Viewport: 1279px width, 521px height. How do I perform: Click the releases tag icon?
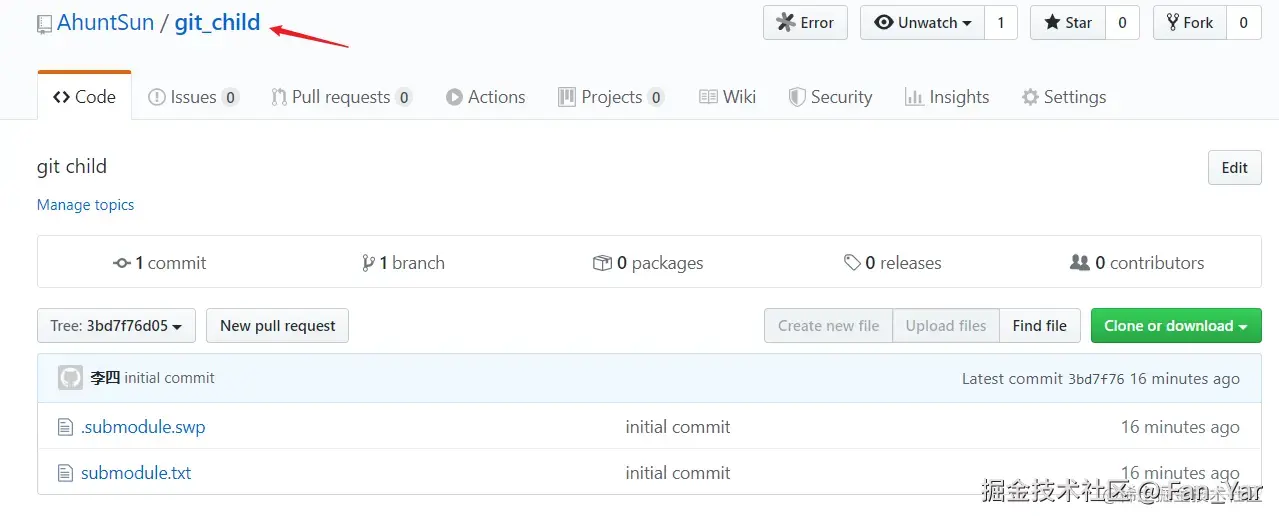click(x=852, y=263)
